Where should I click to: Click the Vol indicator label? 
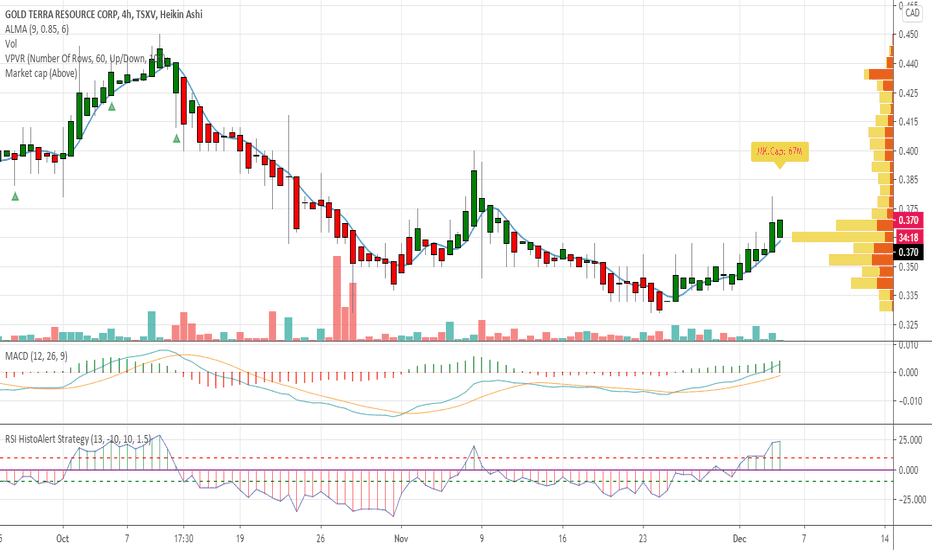[x=11, y=44]
